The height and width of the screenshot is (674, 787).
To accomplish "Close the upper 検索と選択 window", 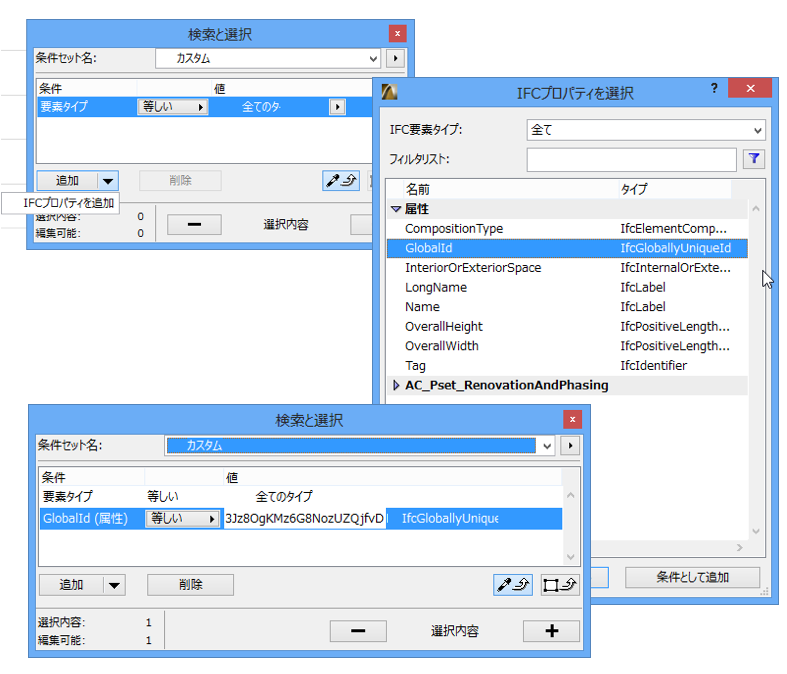I will tap(398, 34).
